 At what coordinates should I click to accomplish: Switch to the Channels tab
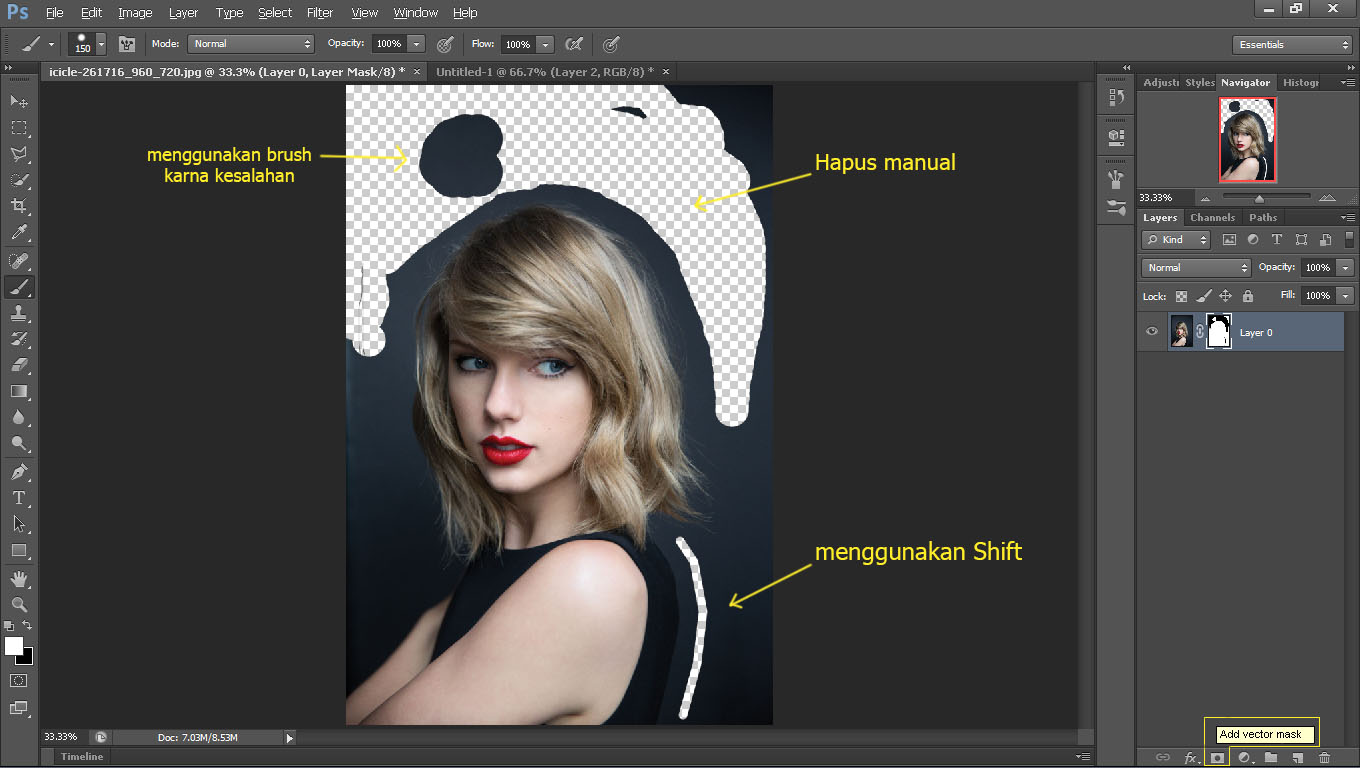click(1212, 217)
